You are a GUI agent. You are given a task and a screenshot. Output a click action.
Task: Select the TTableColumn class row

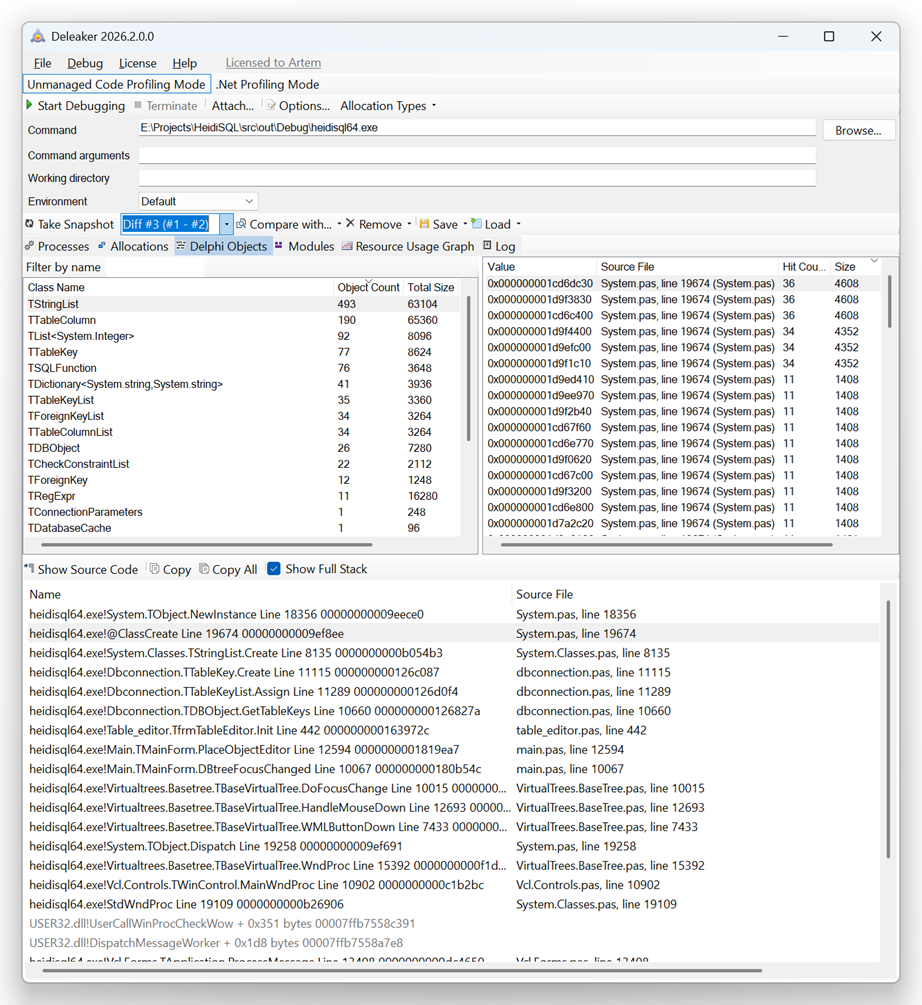(x=242, y=320)
